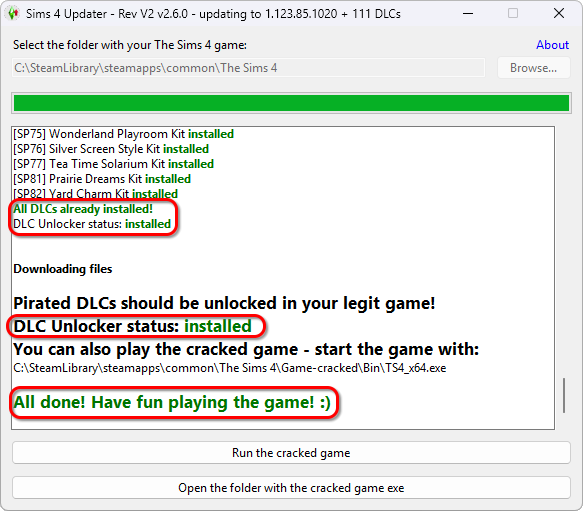Viewport: 583px width, 511px height.
Task: Close the Sims 4 Updater window
Action: click(558, 14)
